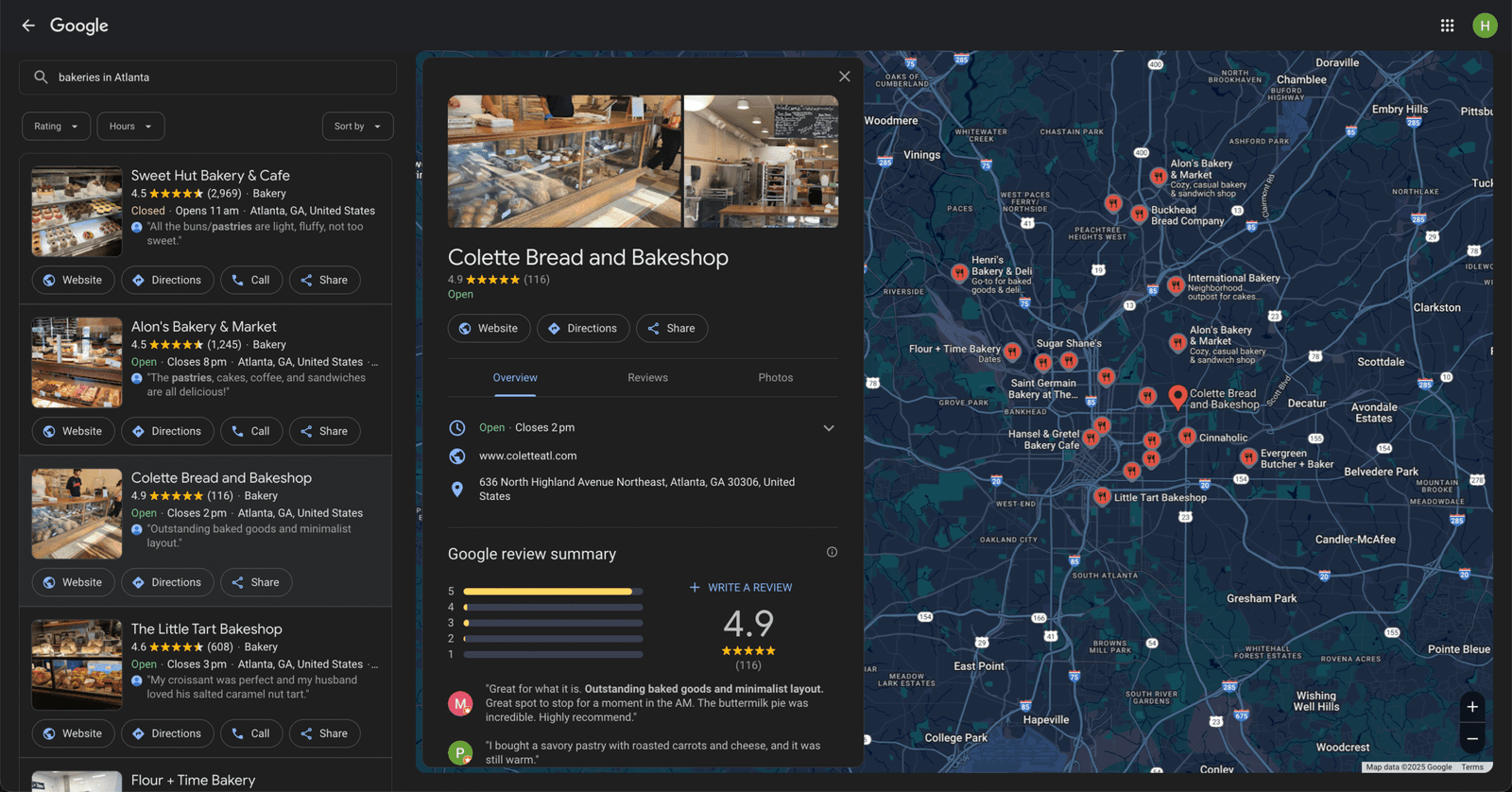Close the Colette Bread and Bakeshop panel
The width and height of the screenshot is (1512, 792).
click(845, 77)
